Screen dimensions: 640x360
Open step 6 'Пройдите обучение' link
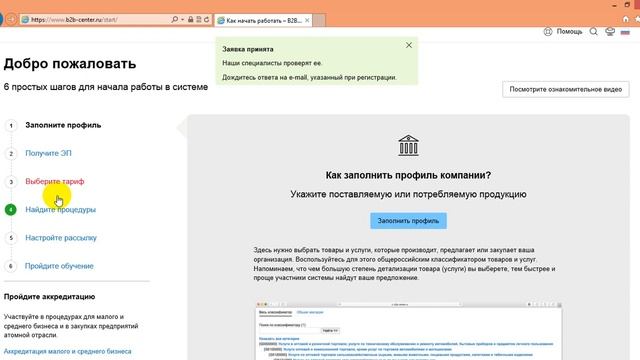coord(59,266)
